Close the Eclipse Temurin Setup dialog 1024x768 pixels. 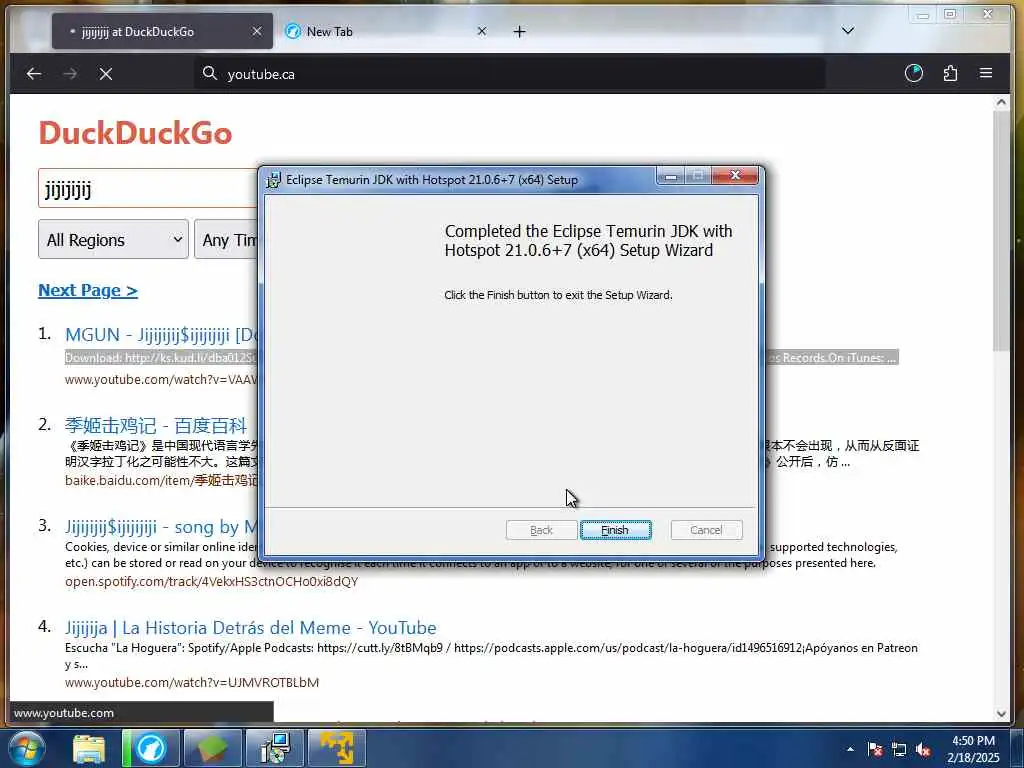735,175
